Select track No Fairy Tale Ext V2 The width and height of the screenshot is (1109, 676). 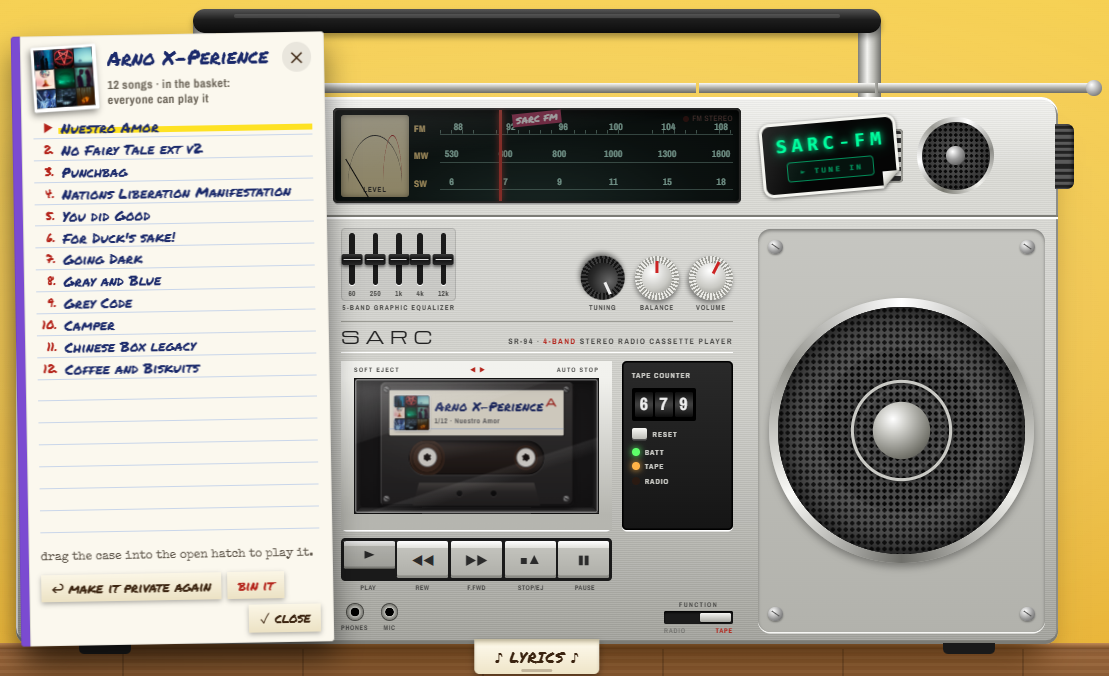click(x=177, y=150)
